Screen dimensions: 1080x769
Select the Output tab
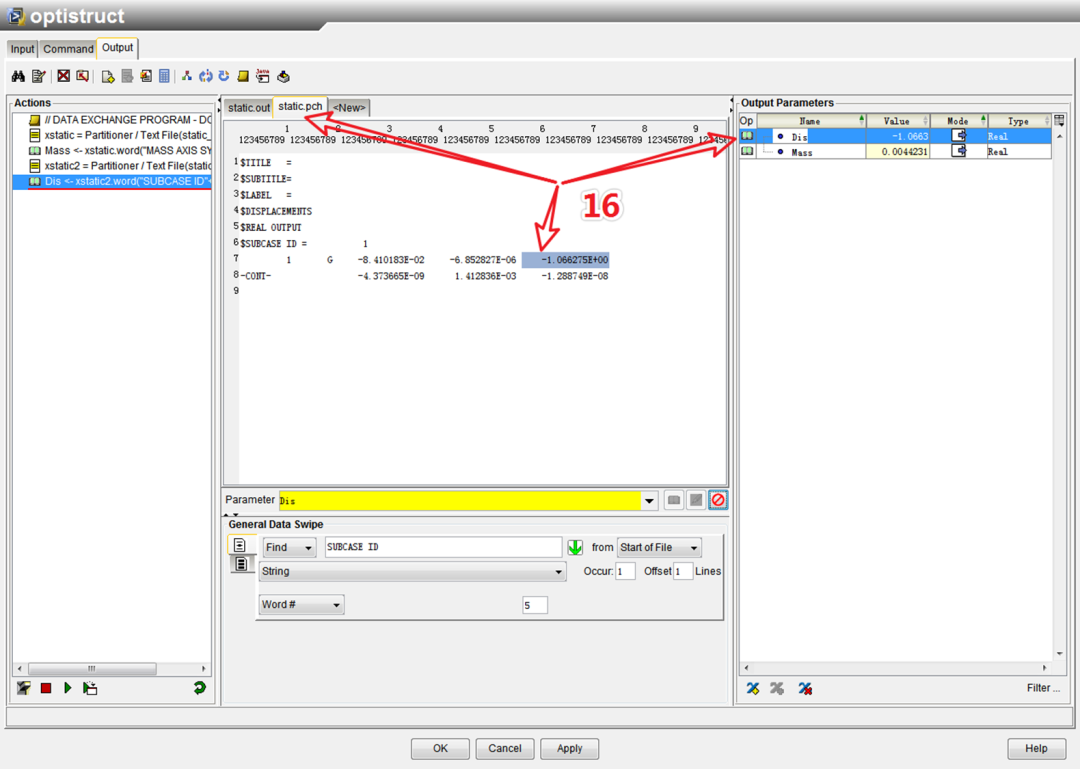click(x=118, y=48)
